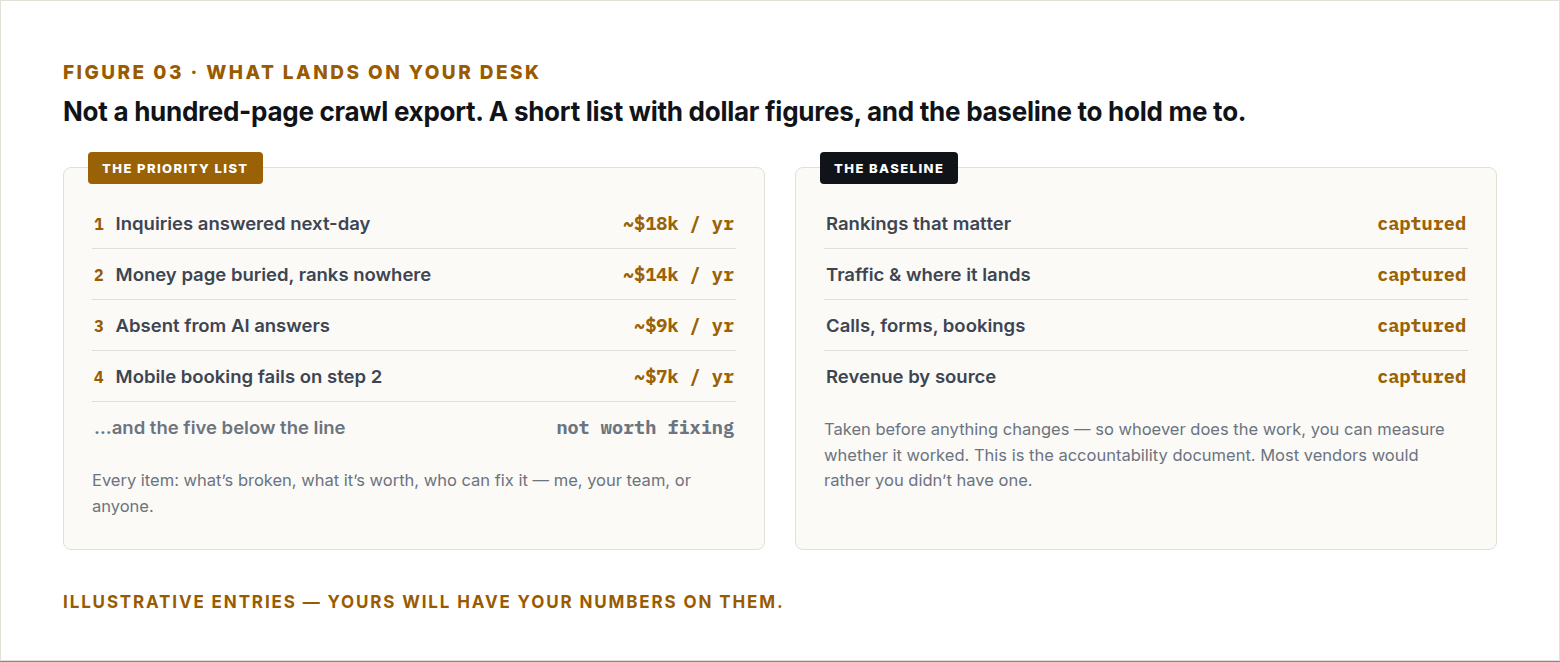Select the Traffic & where it lands row
Image resolution: width=1560 pixels, height=662 pixels.
point(1146,275)
